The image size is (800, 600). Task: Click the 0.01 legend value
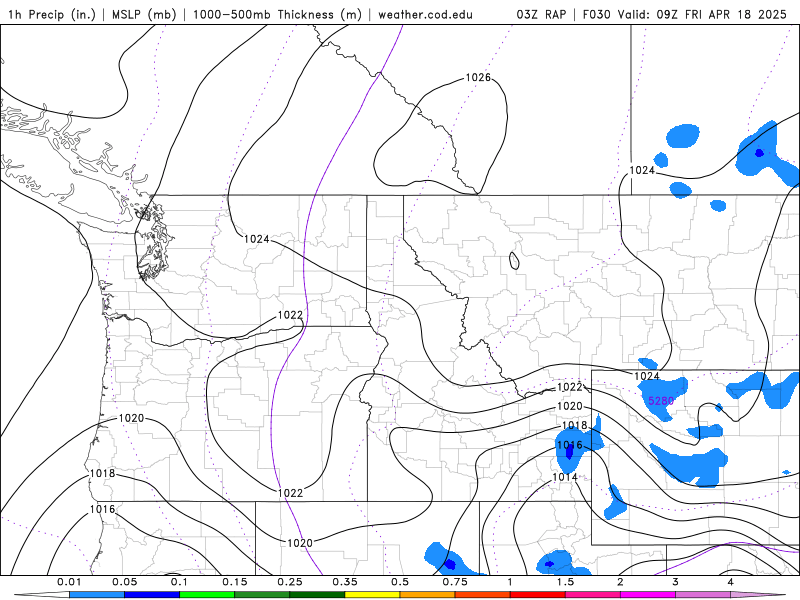(69, 582)
